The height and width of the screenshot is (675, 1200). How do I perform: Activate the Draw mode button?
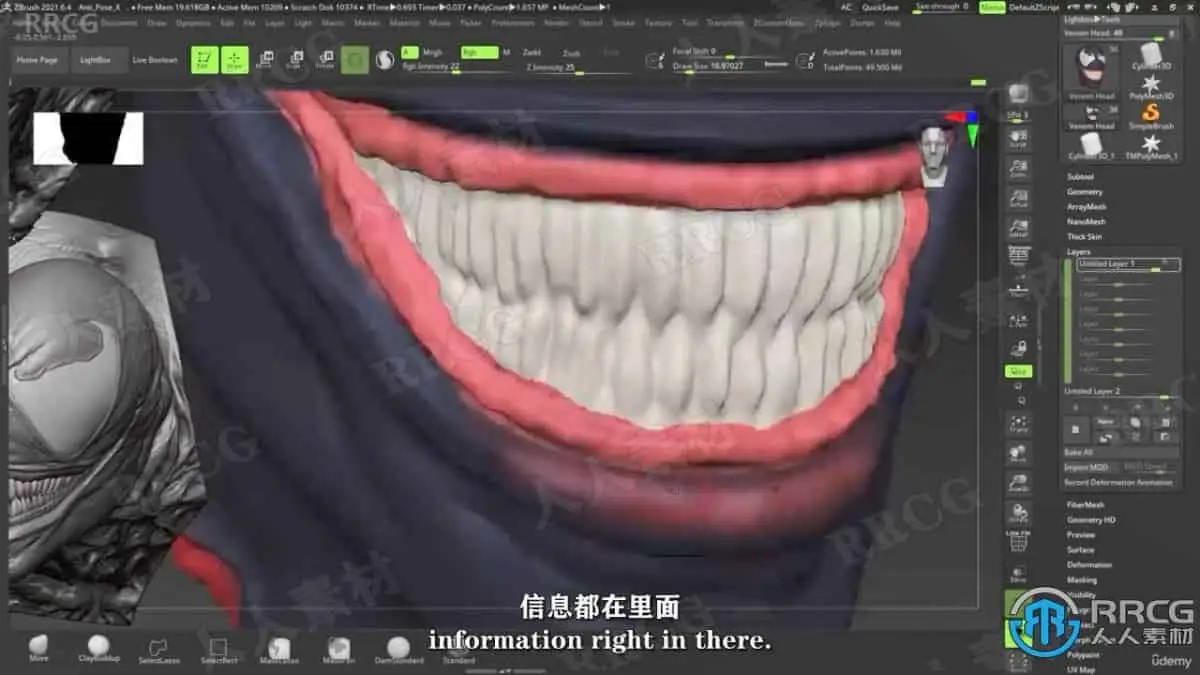(235, 60)
